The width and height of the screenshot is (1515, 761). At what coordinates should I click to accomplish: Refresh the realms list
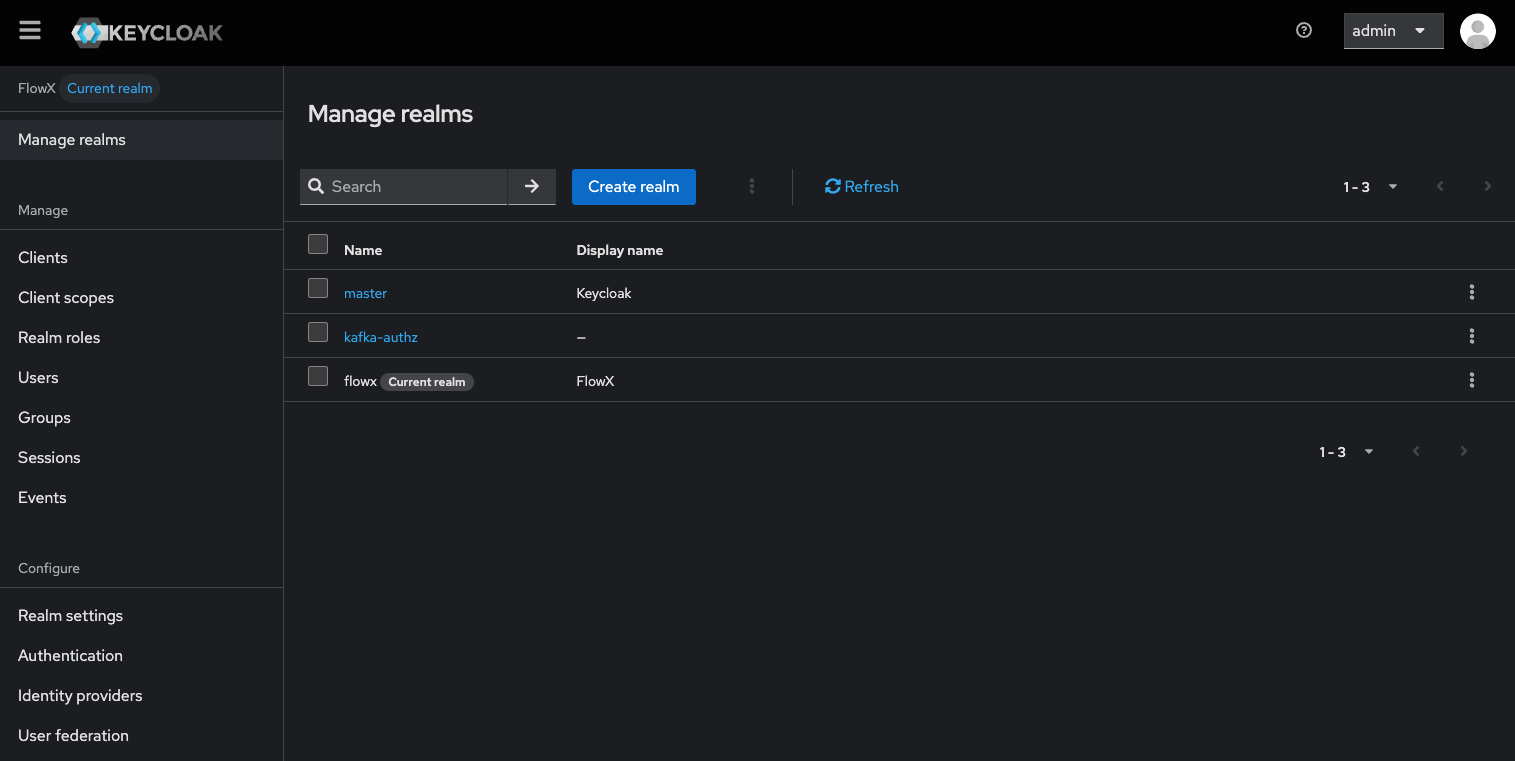861,187
